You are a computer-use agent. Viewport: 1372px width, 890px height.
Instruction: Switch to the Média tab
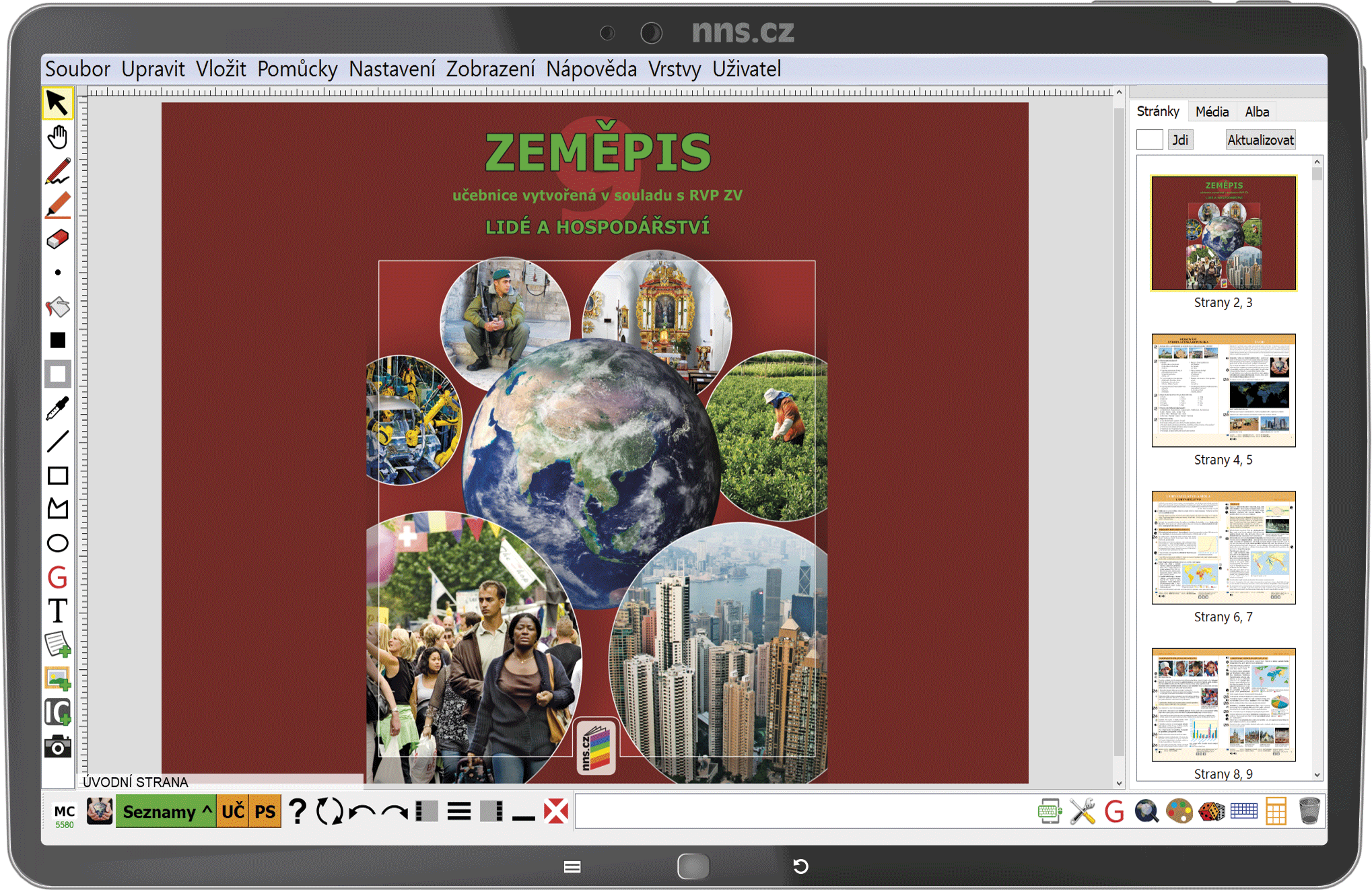point(1212,112)
